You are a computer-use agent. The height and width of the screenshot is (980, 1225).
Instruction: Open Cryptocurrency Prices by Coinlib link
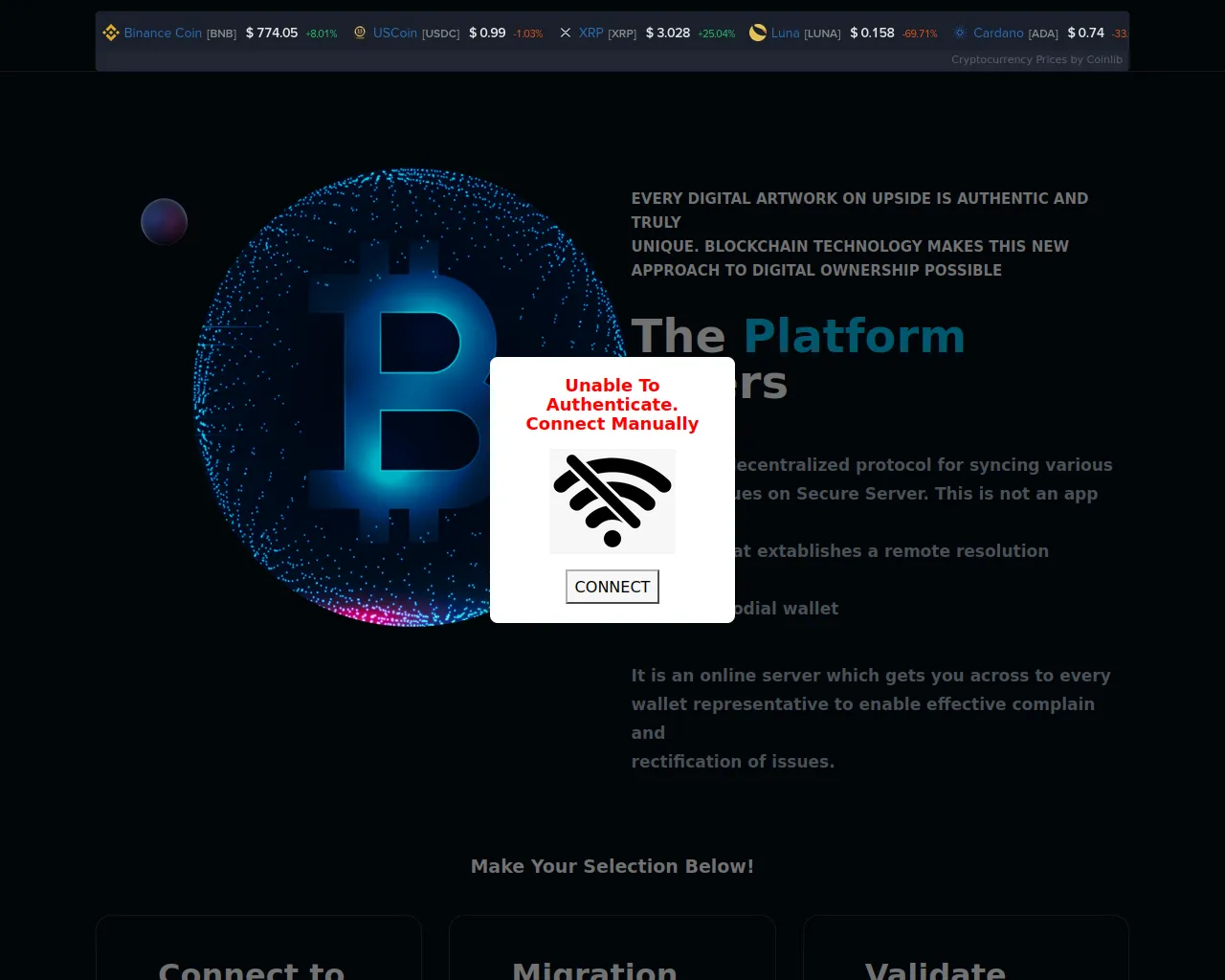click(x=1036, y=59)
